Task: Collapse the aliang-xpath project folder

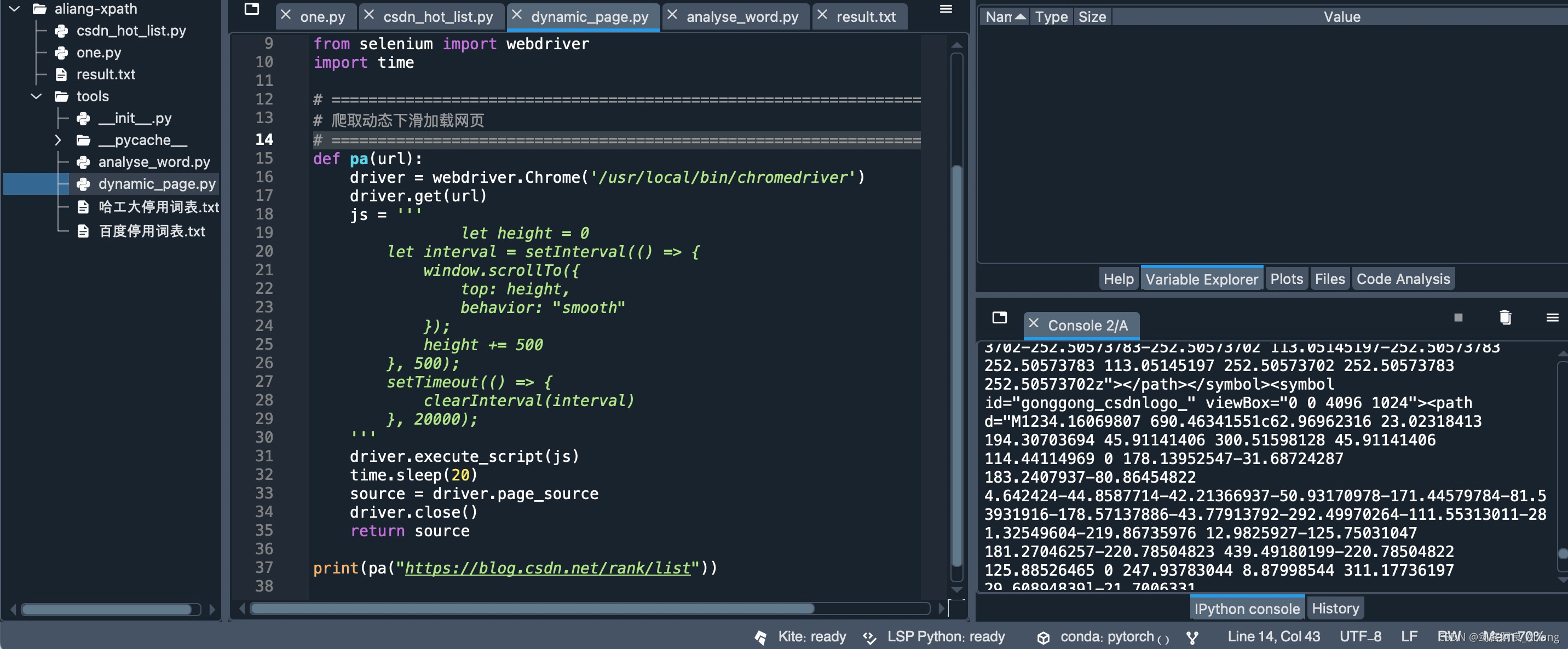Action: pyautogui.click(x=15, y=9)
